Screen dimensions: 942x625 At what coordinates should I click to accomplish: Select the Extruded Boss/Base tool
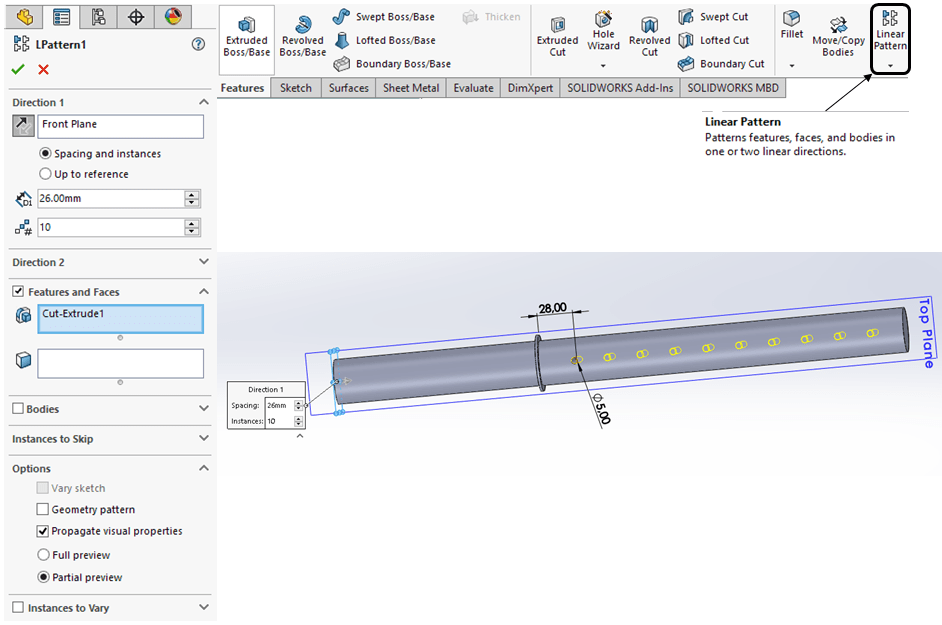pyautogui.click(x=246, y=37)
